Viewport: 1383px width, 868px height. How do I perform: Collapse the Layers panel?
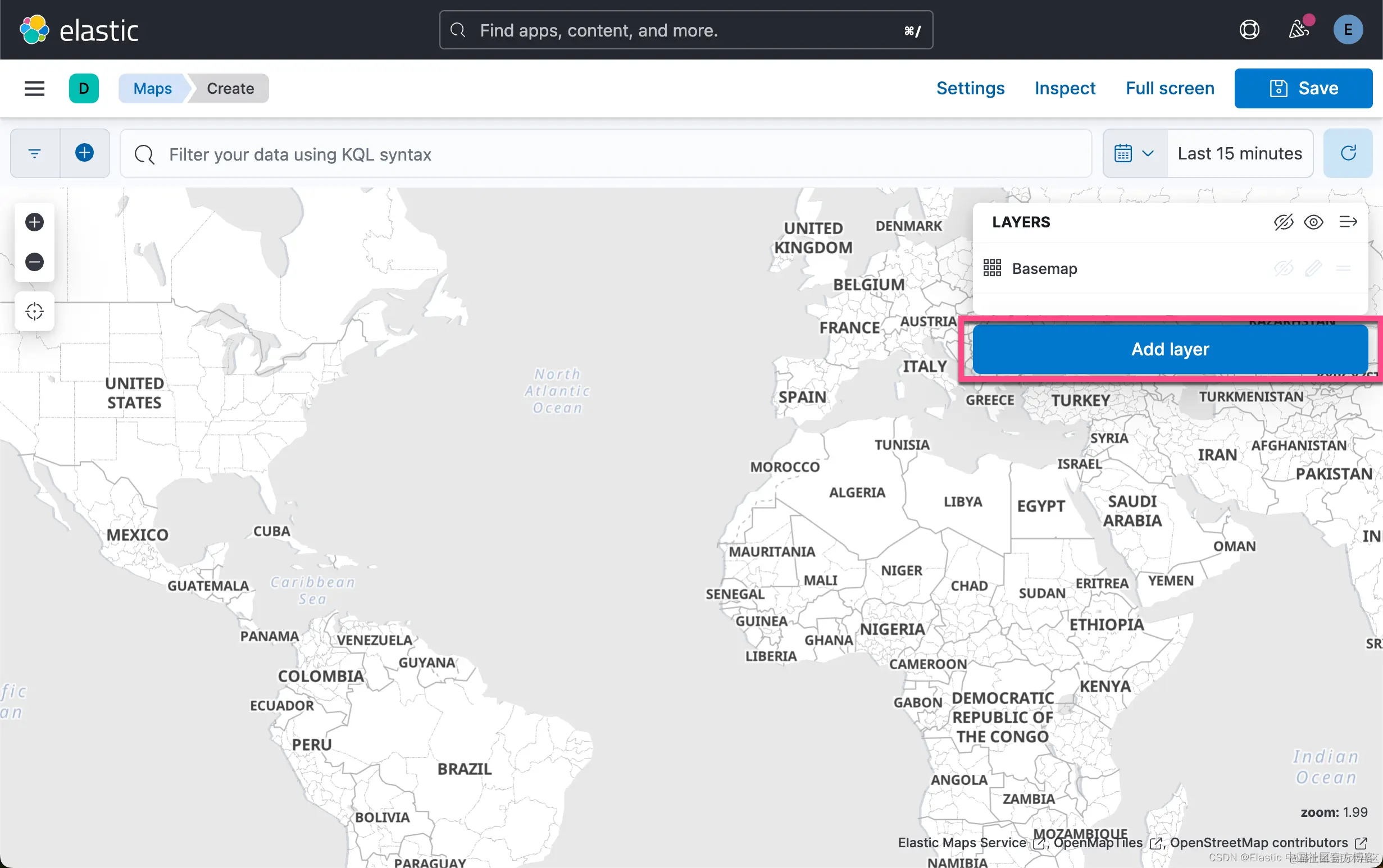point(1348,222)
